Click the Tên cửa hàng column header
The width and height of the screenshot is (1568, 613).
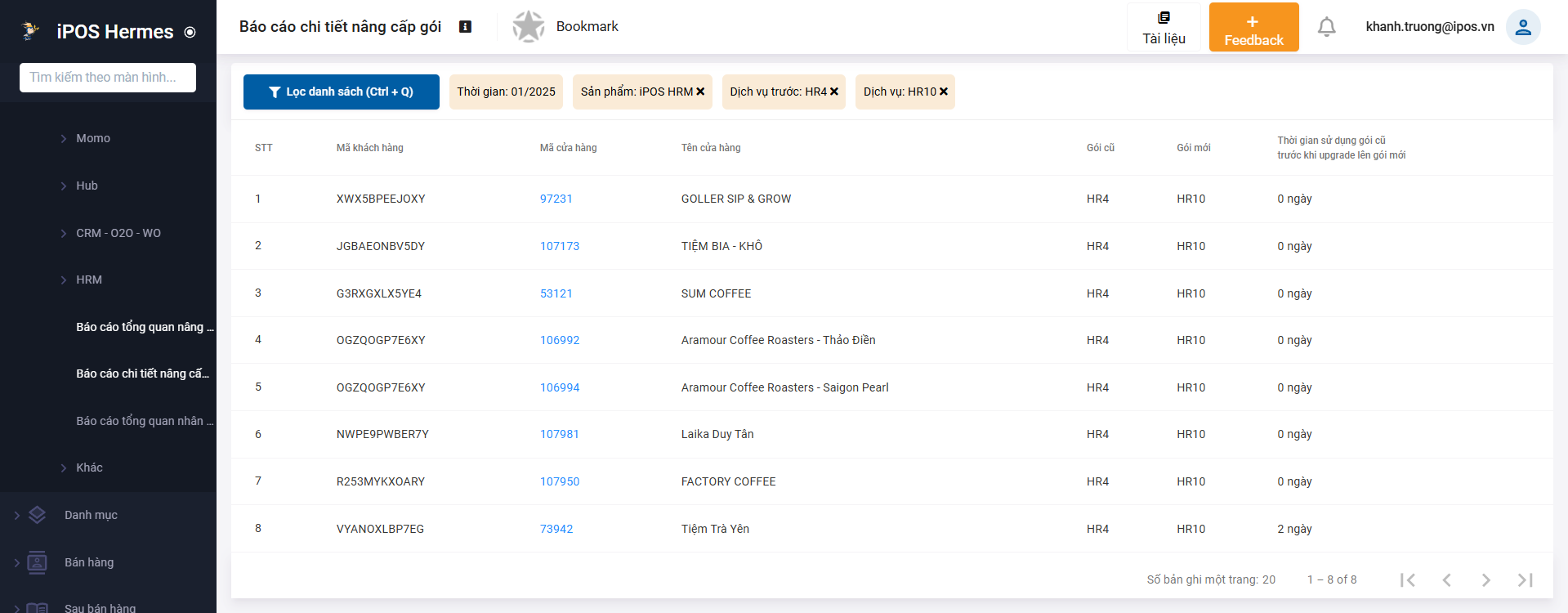[711, 148]
